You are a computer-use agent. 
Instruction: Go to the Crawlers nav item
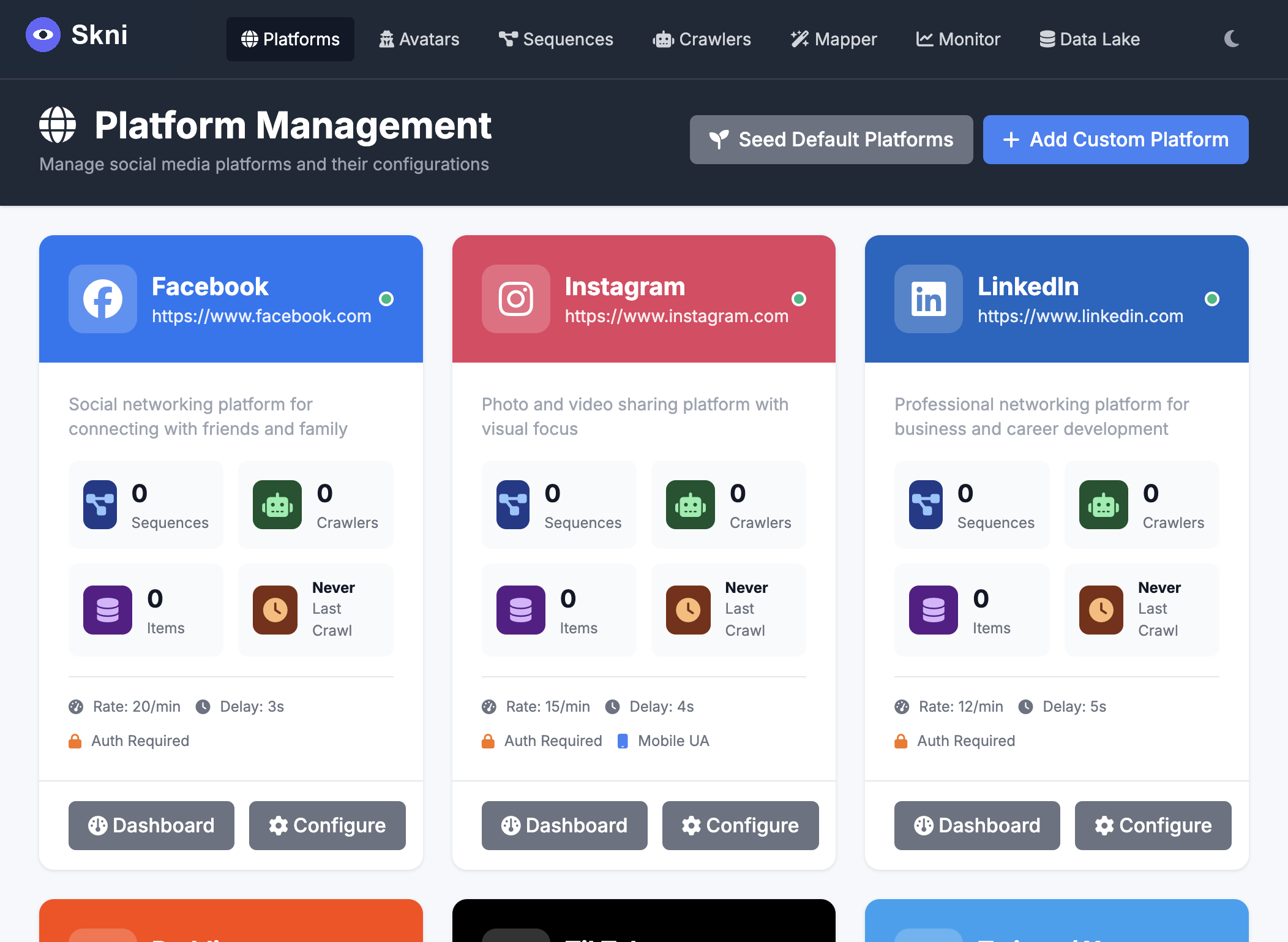coord(702,39)
